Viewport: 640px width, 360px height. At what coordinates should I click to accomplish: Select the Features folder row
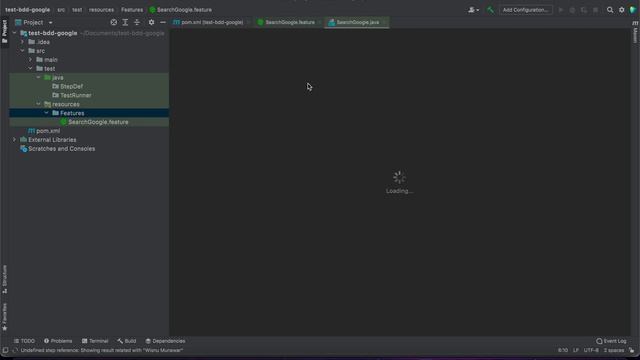89,113
